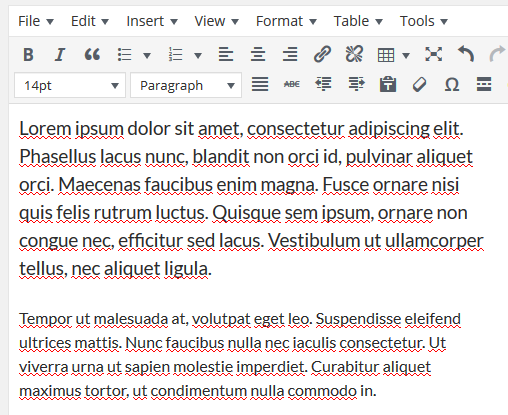
Task: Undo the last action
Action: (x=466, y=54)
